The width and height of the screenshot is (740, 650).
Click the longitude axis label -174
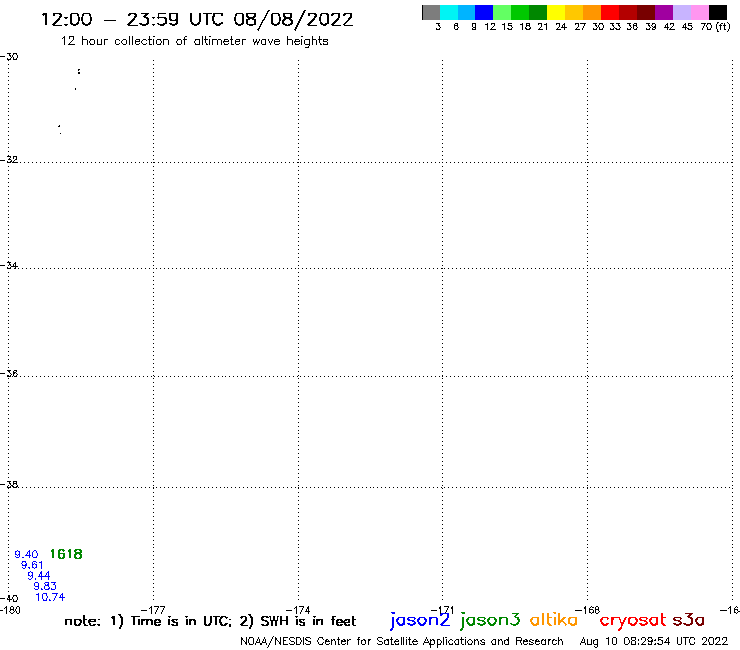298,610
